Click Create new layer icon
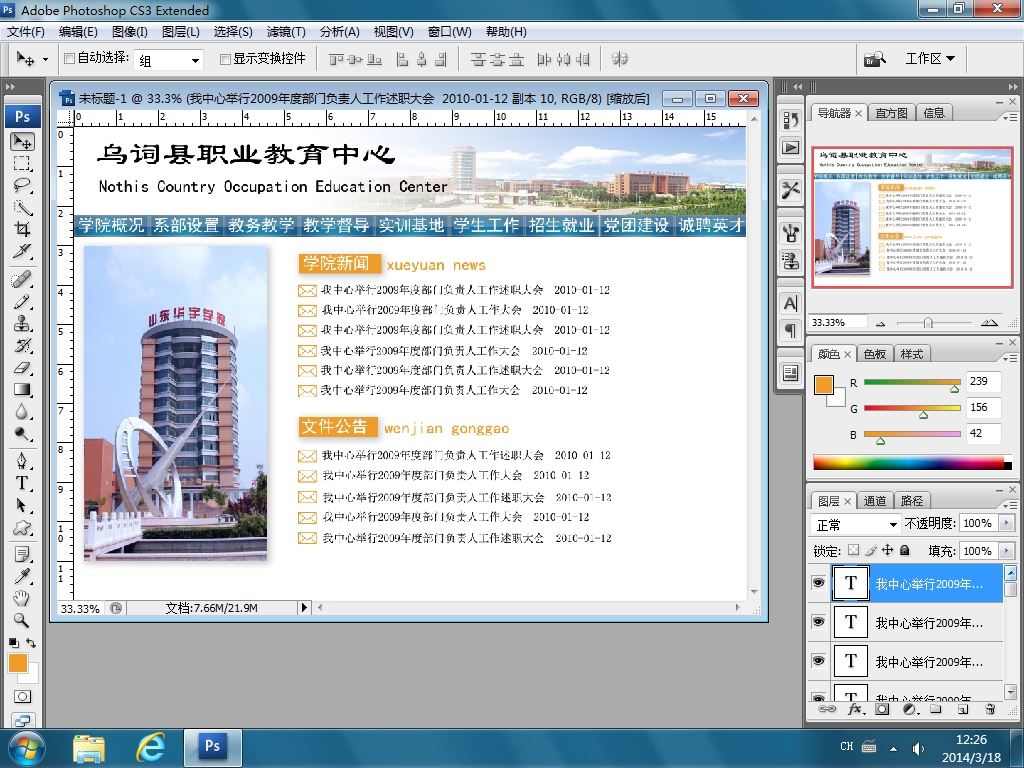This screenshot has width=1024, height=768. (x=963, y=709)
